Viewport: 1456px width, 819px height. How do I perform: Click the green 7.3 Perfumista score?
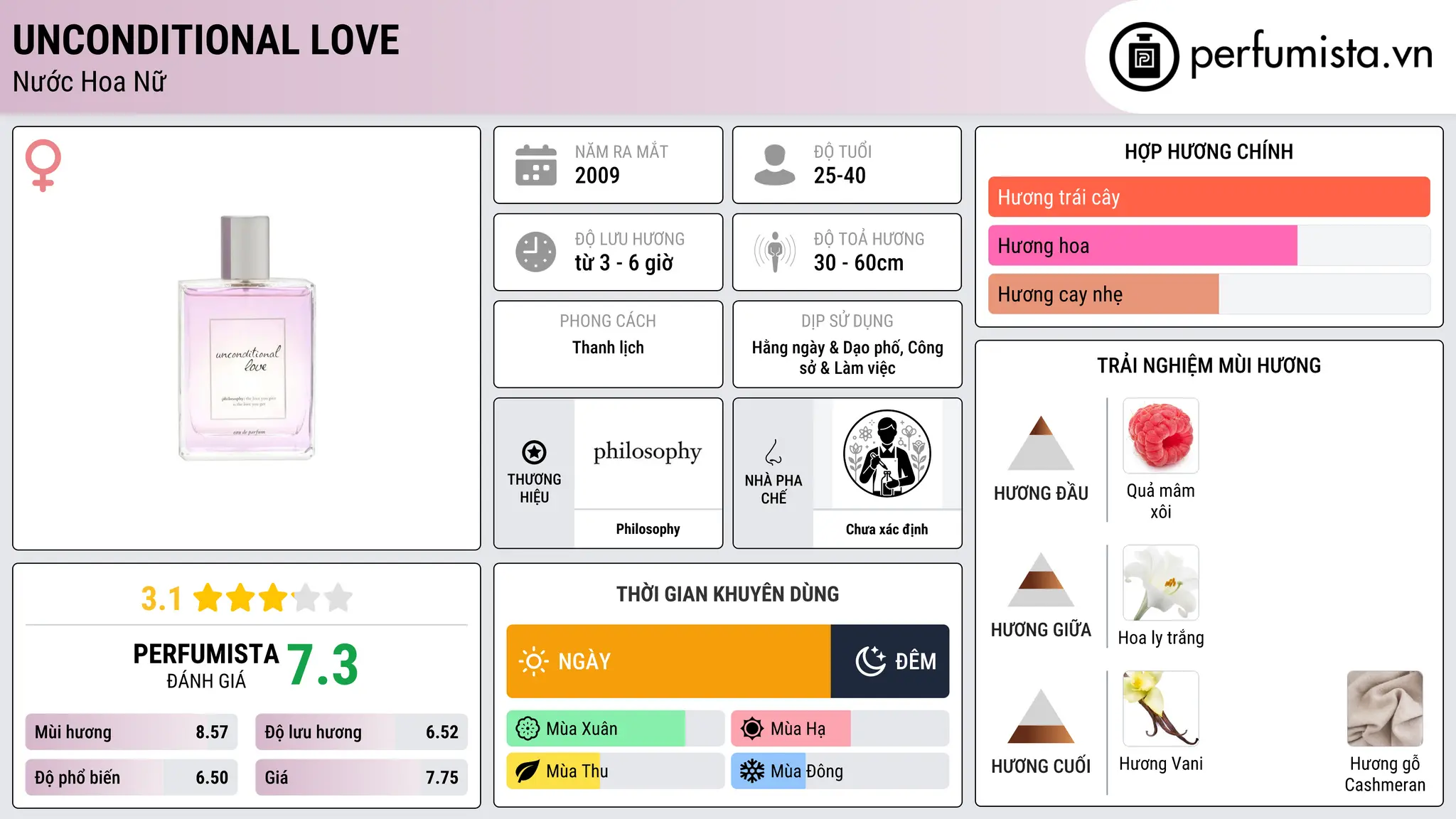click(x=323, y=665)
